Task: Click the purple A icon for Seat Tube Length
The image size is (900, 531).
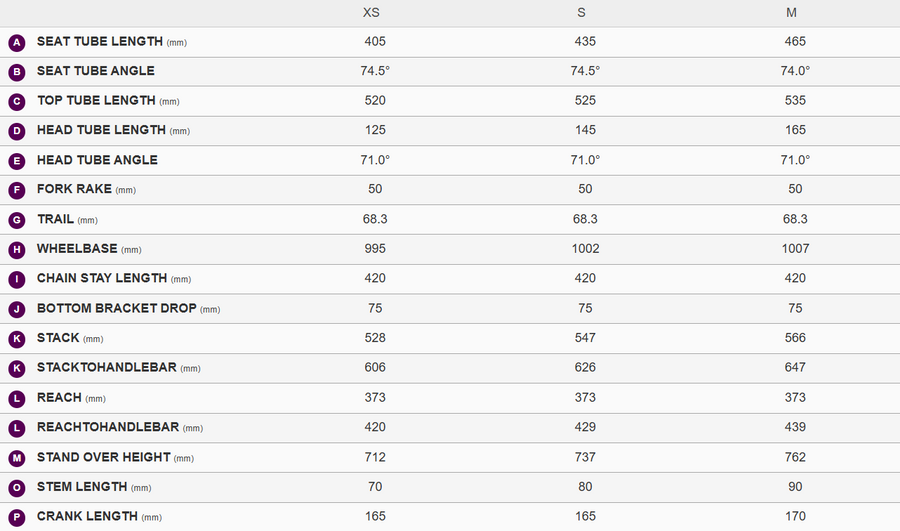Action: tap(17, 42)
